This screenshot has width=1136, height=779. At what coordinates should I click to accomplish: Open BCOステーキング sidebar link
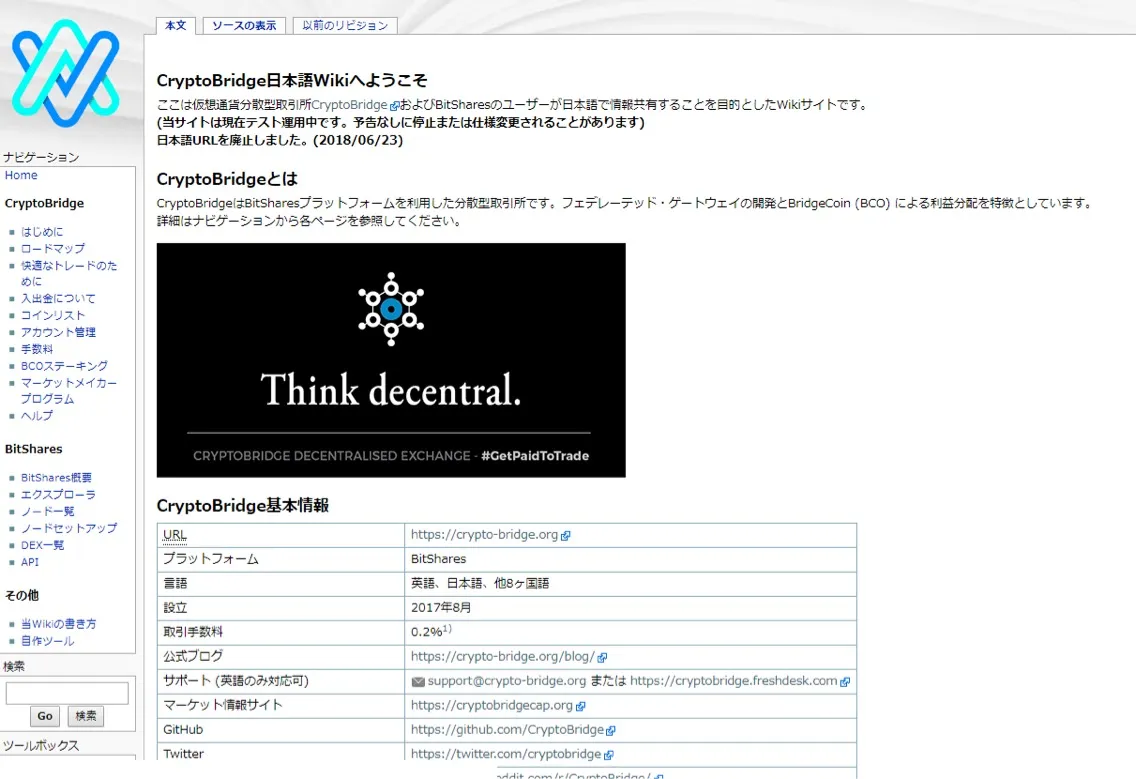(64, 366)
